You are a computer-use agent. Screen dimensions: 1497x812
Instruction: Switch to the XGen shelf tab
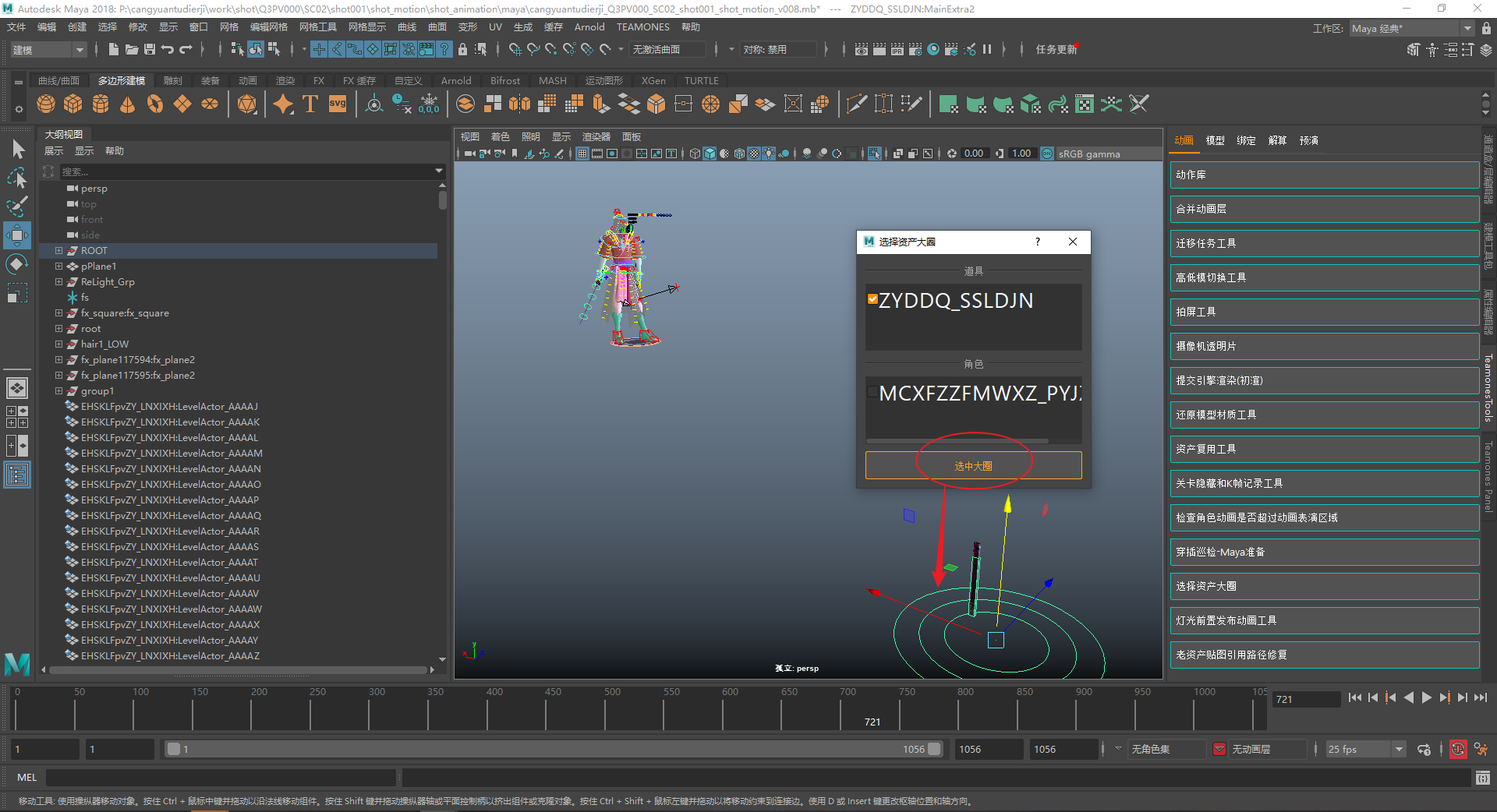pos(653,81)
